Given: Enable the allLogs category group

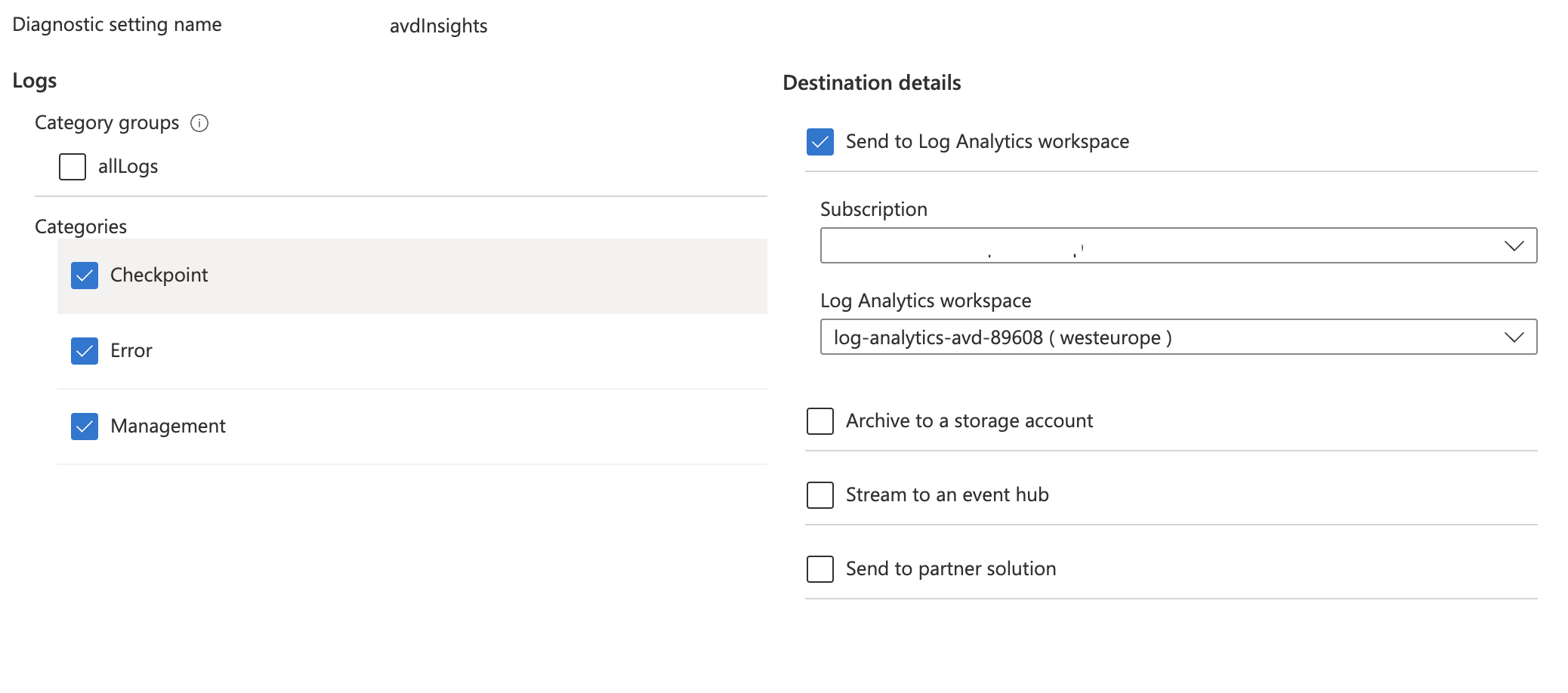Looking at the screenshot, I should pos(72,166).
